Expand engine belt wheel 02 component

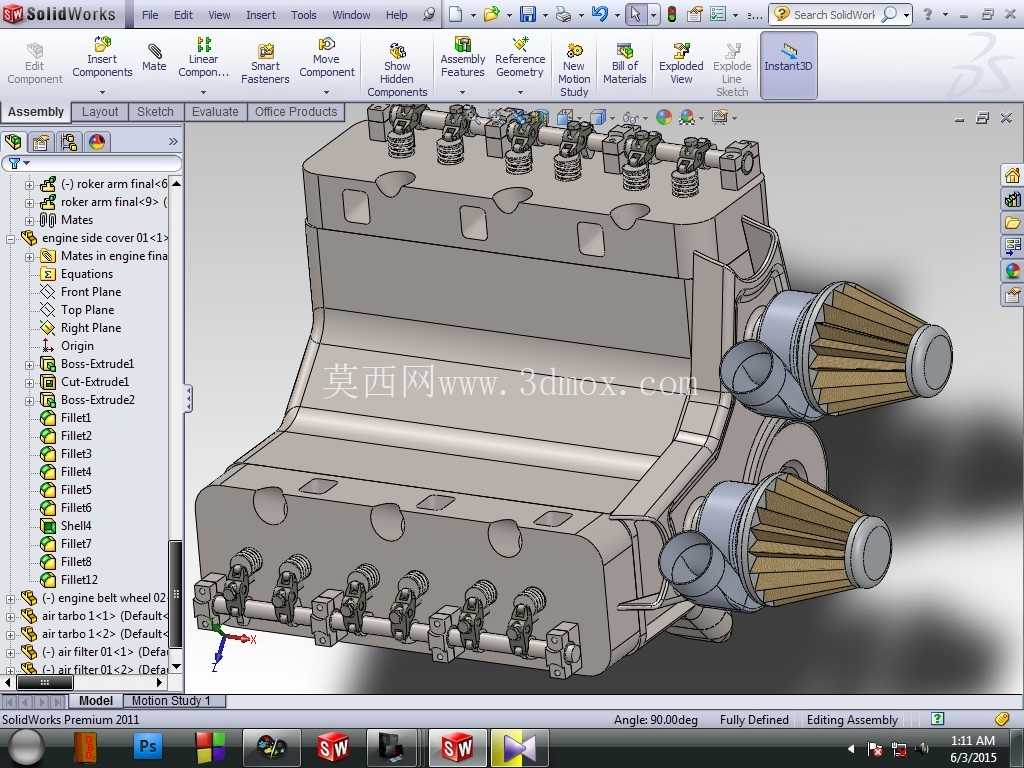coord(10,598)
